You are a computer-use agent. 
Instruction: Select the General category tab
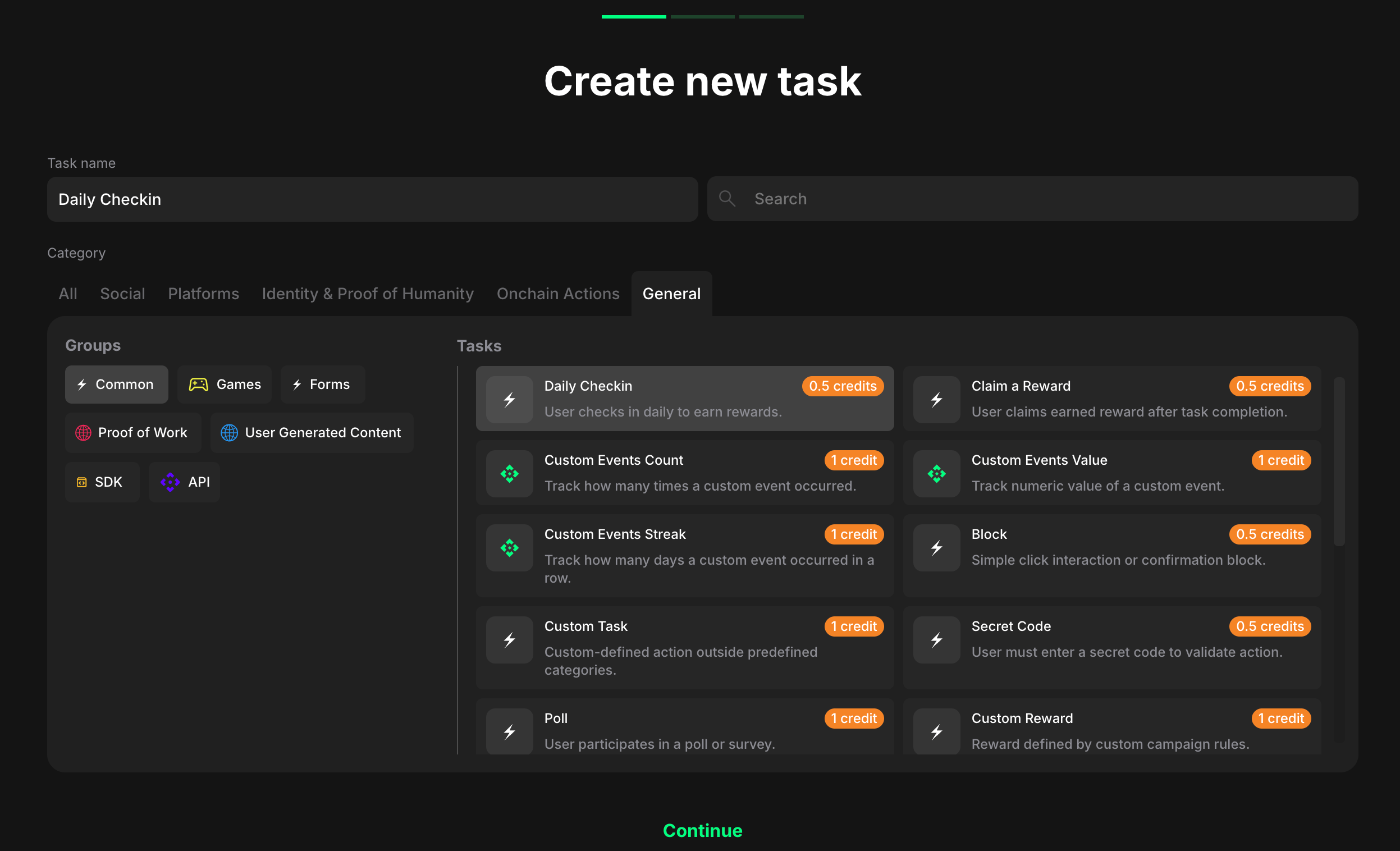(x=671, y=294)
